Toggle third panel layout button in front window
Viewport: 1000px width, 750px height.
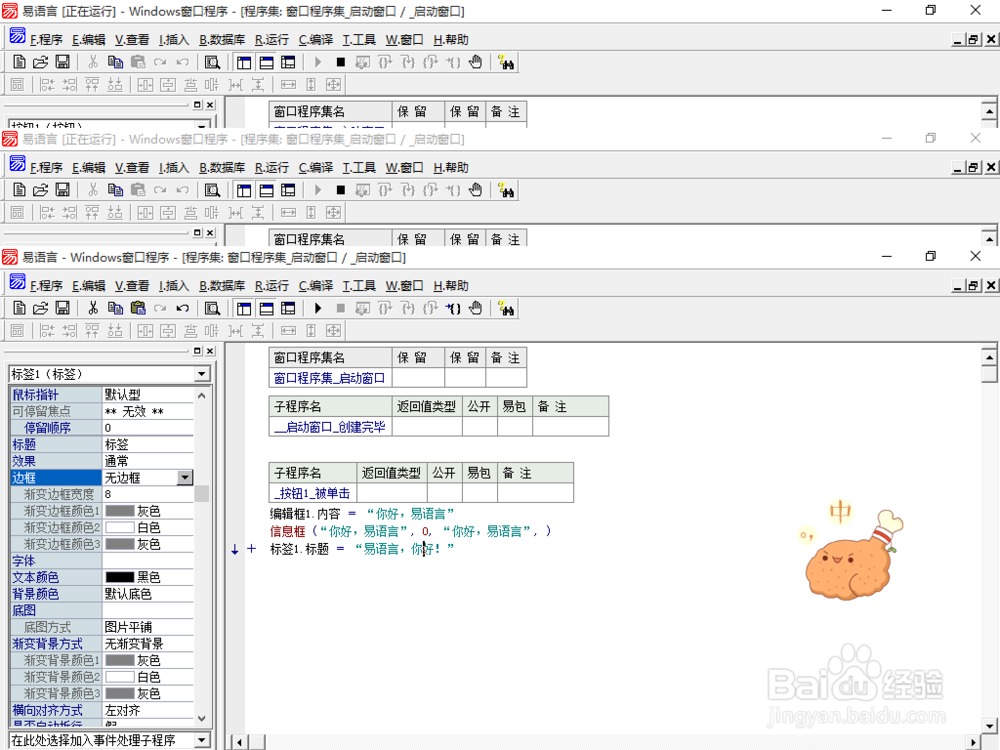[288, 309]
